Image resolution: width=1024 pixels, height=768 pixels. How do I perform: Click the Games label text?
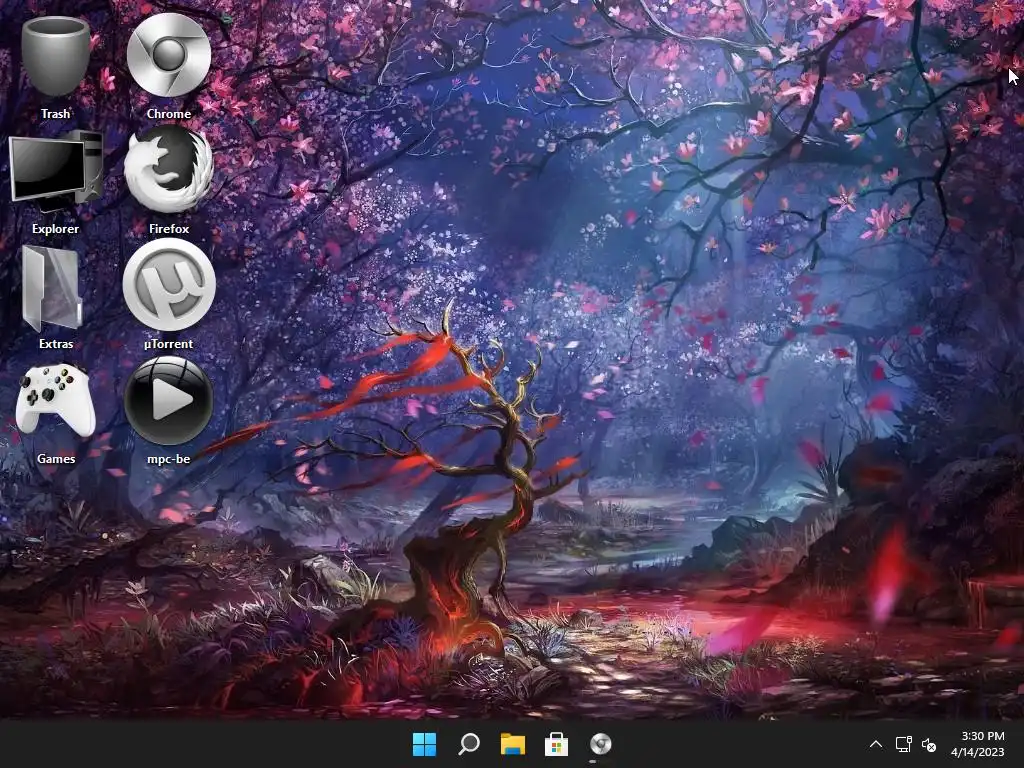pos(56,458)
